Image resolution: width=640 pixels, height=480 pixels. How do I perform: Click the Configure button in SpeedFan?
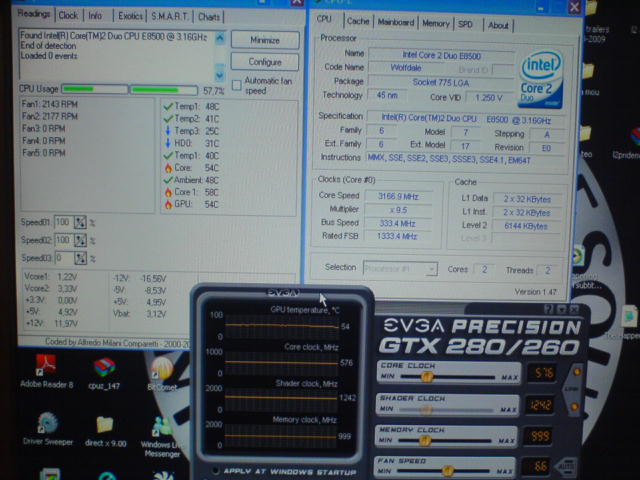tap(265, 62)
